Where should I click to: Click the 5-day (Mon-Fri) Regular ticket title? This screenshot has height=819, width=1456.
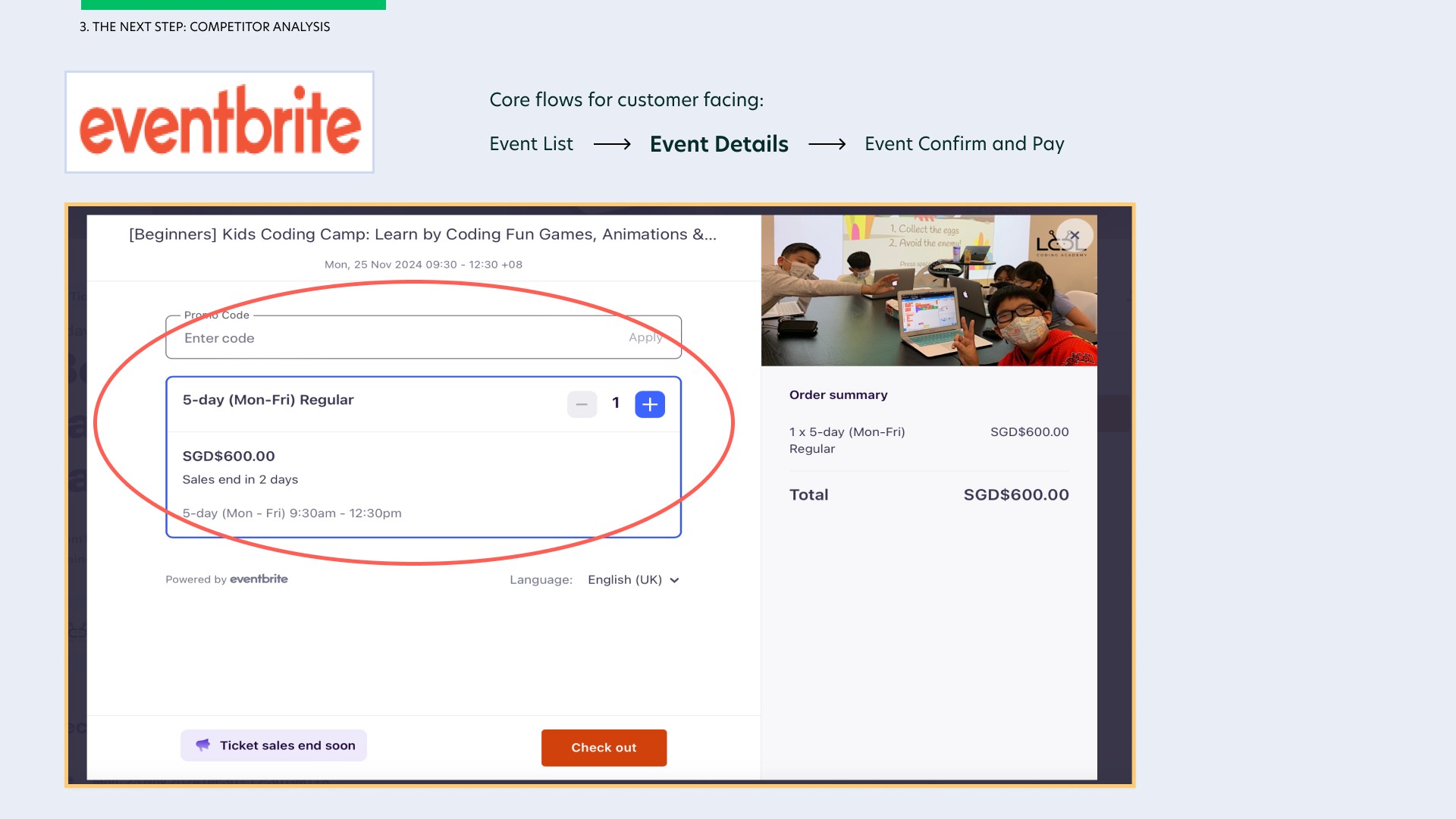[x=268, y=400]
